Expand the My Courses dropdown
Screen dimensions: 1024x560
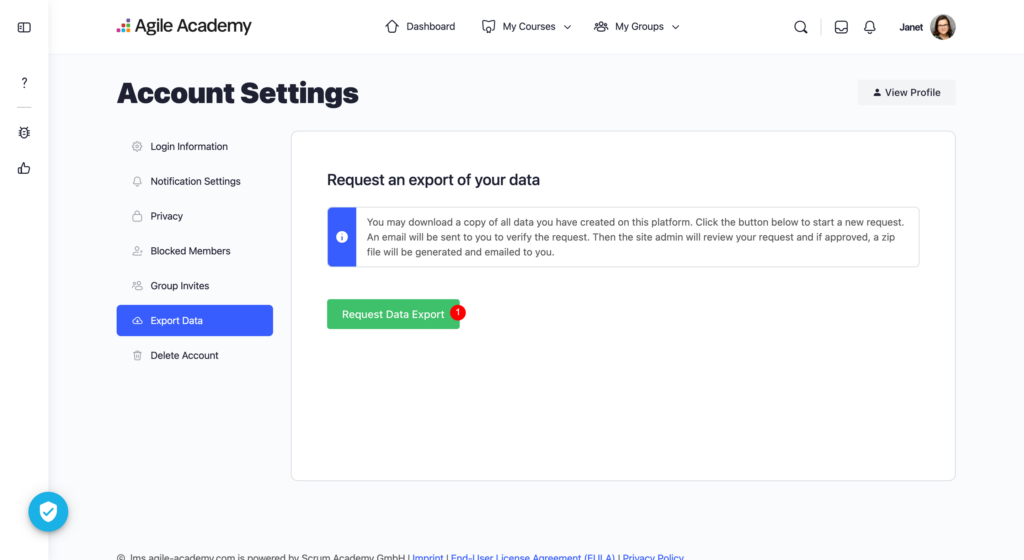(526, 27)
